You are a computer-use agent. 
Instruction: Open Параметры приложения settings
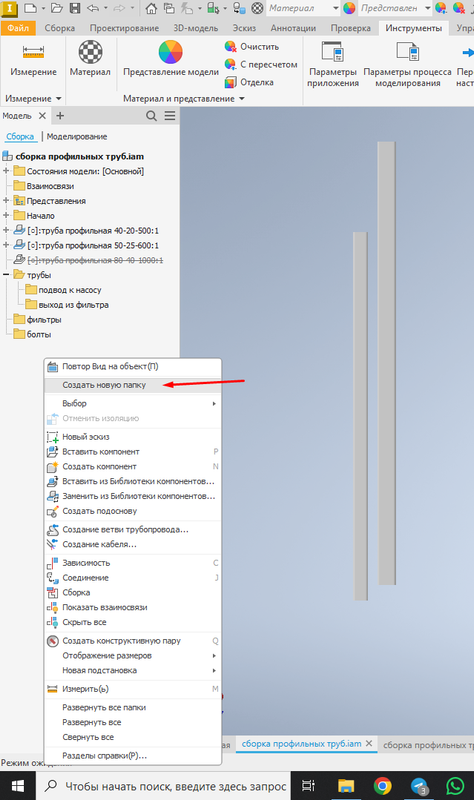[x=333, y=64]
